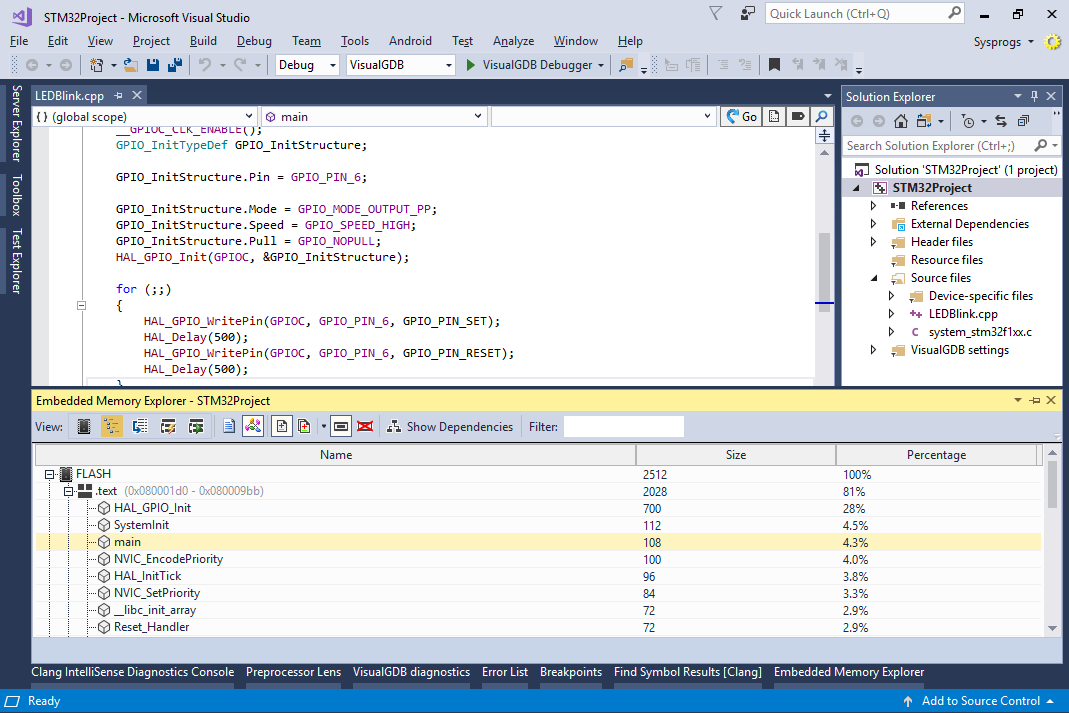Click the find magnifier icon beside Go
Image resolution: width=1069 pixels, height=713 pixels.
click(x=822, y=117)
